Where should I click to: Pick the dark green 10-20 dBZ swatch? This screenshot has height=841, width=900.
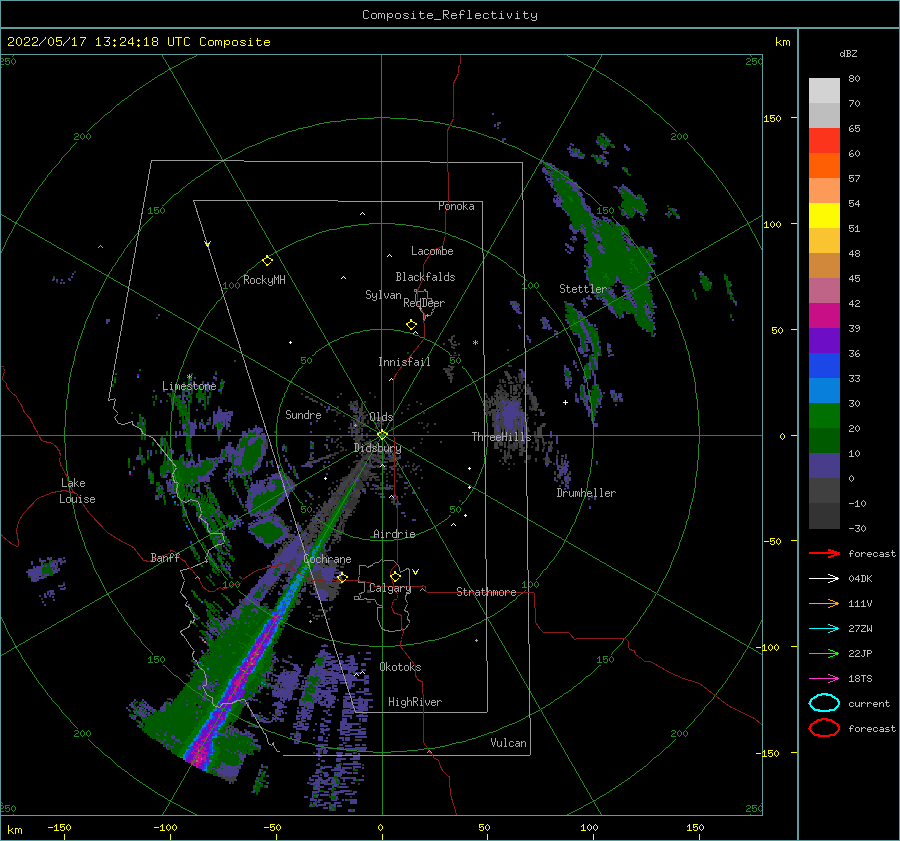[x=824, y=441]
